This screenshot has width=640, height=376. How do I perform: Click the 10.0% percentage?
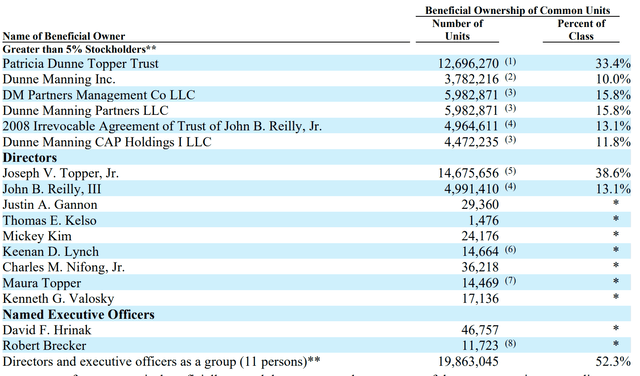(613, 79)
